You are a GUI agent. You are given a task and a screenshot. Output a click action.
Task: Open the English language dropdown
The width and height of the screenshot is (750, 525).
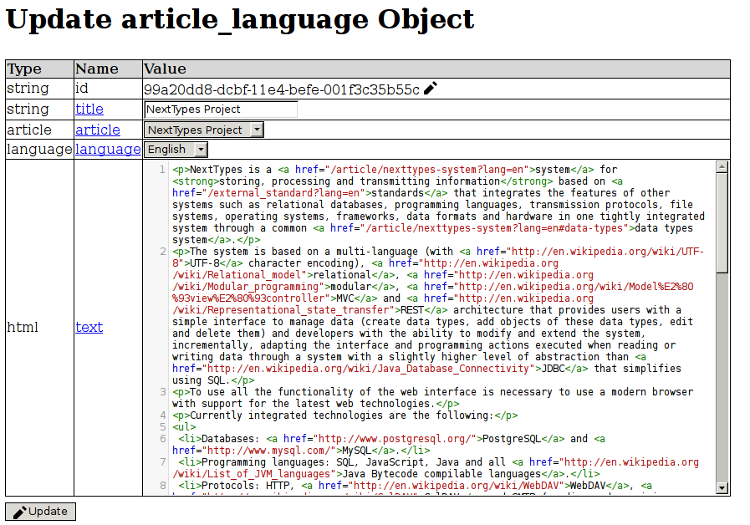click(x=176, y=149)
